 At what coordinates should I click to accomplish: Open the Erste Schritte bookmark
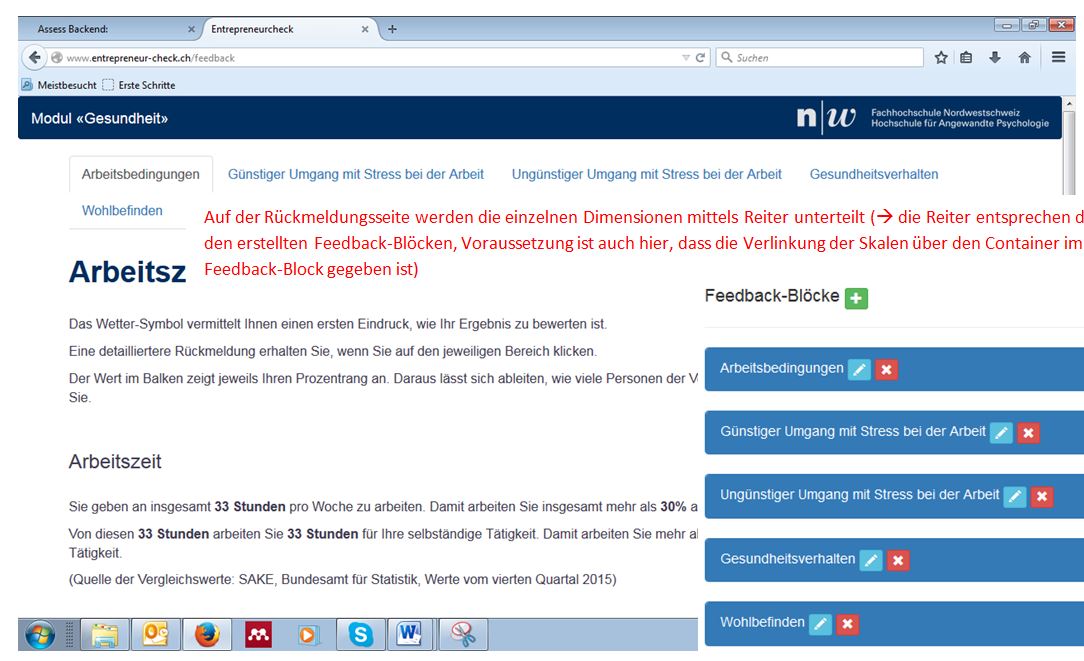click(x=139, y=85)
